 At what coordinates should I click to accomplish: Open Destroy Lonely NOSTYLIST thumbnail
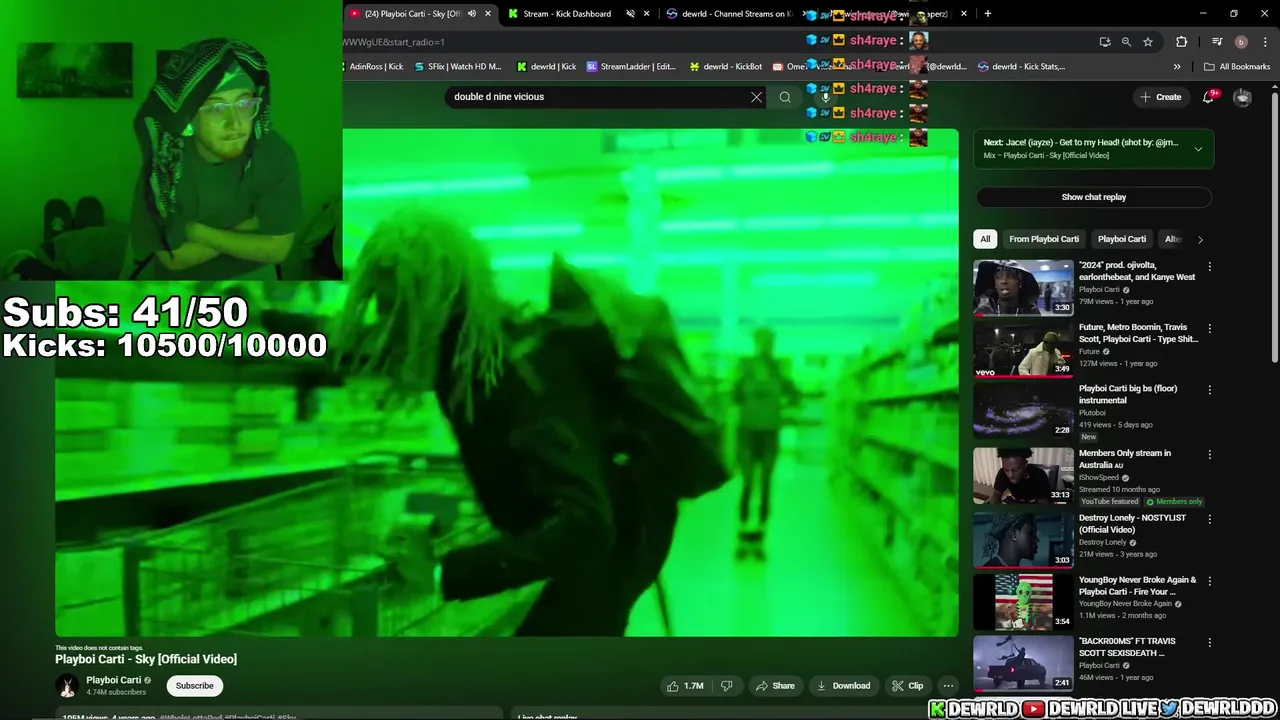point(1023,540)
